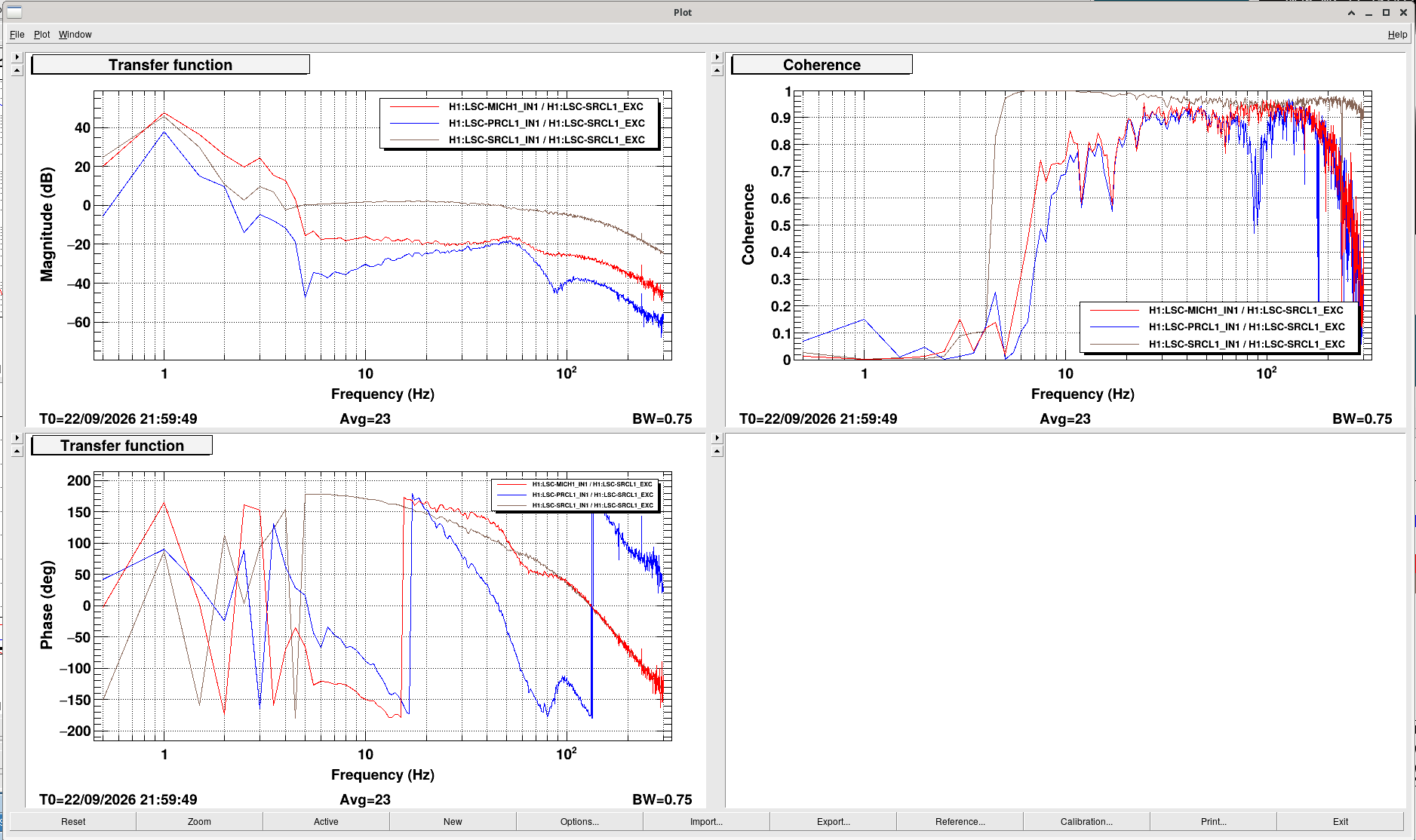Toggle the Zoom button

(x=199, y=821)
